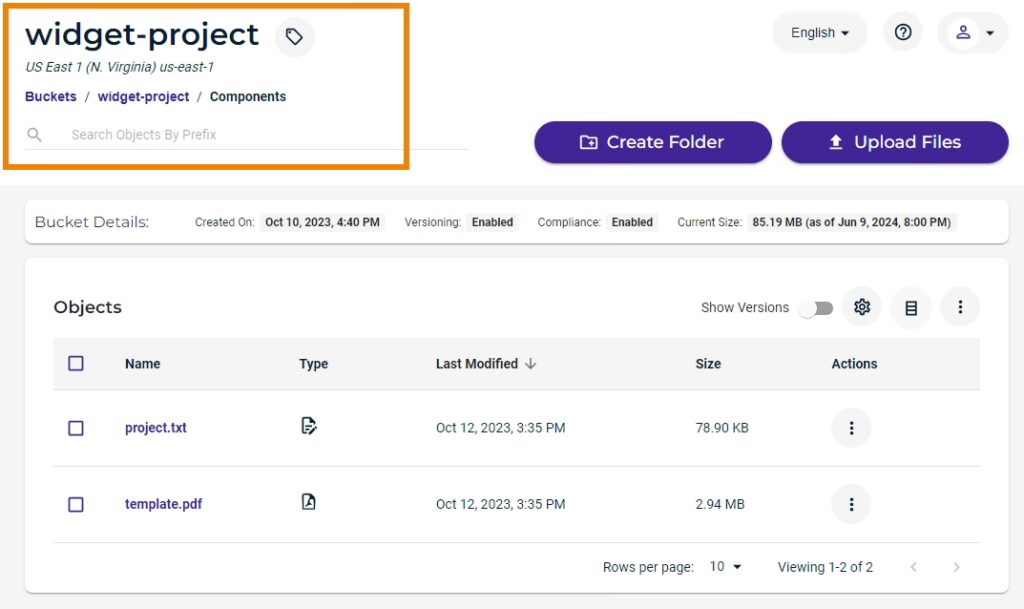Check the select-all objects checkbox
Screen dimensions: 1024x609
tap(76, 364)
